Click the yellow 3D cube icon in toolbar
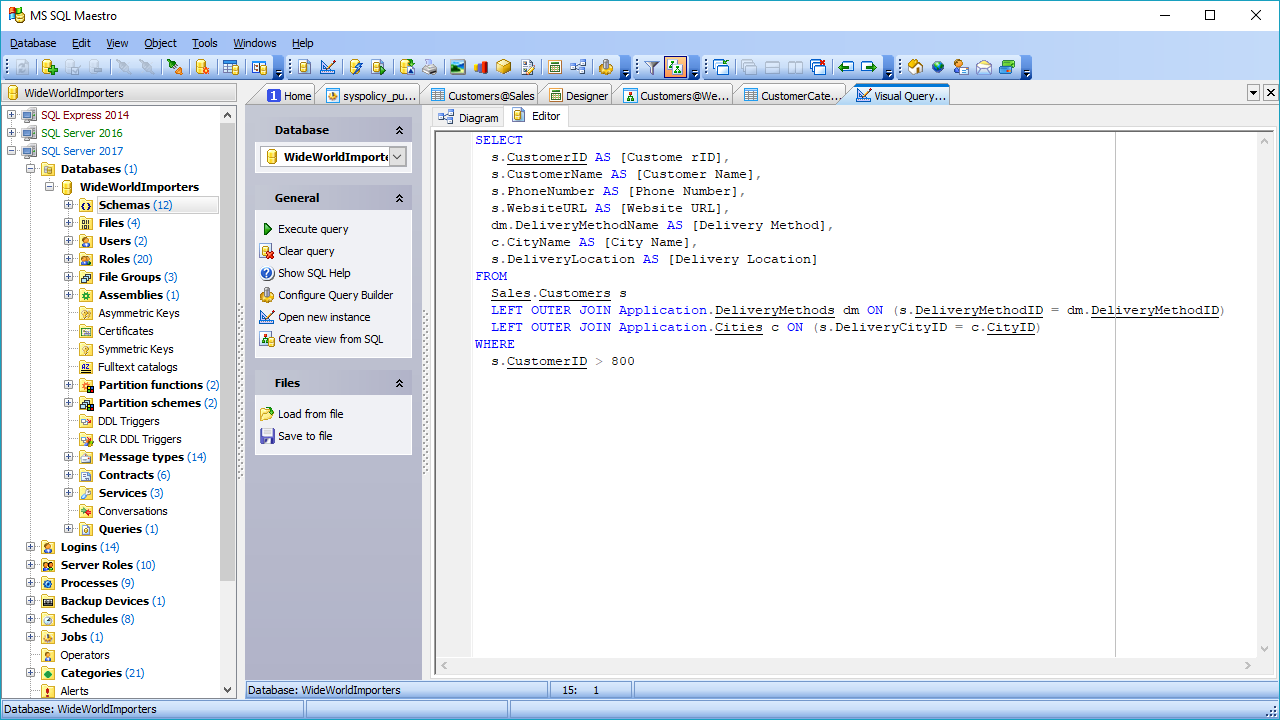1280x720 pixels. coord(504,67)
